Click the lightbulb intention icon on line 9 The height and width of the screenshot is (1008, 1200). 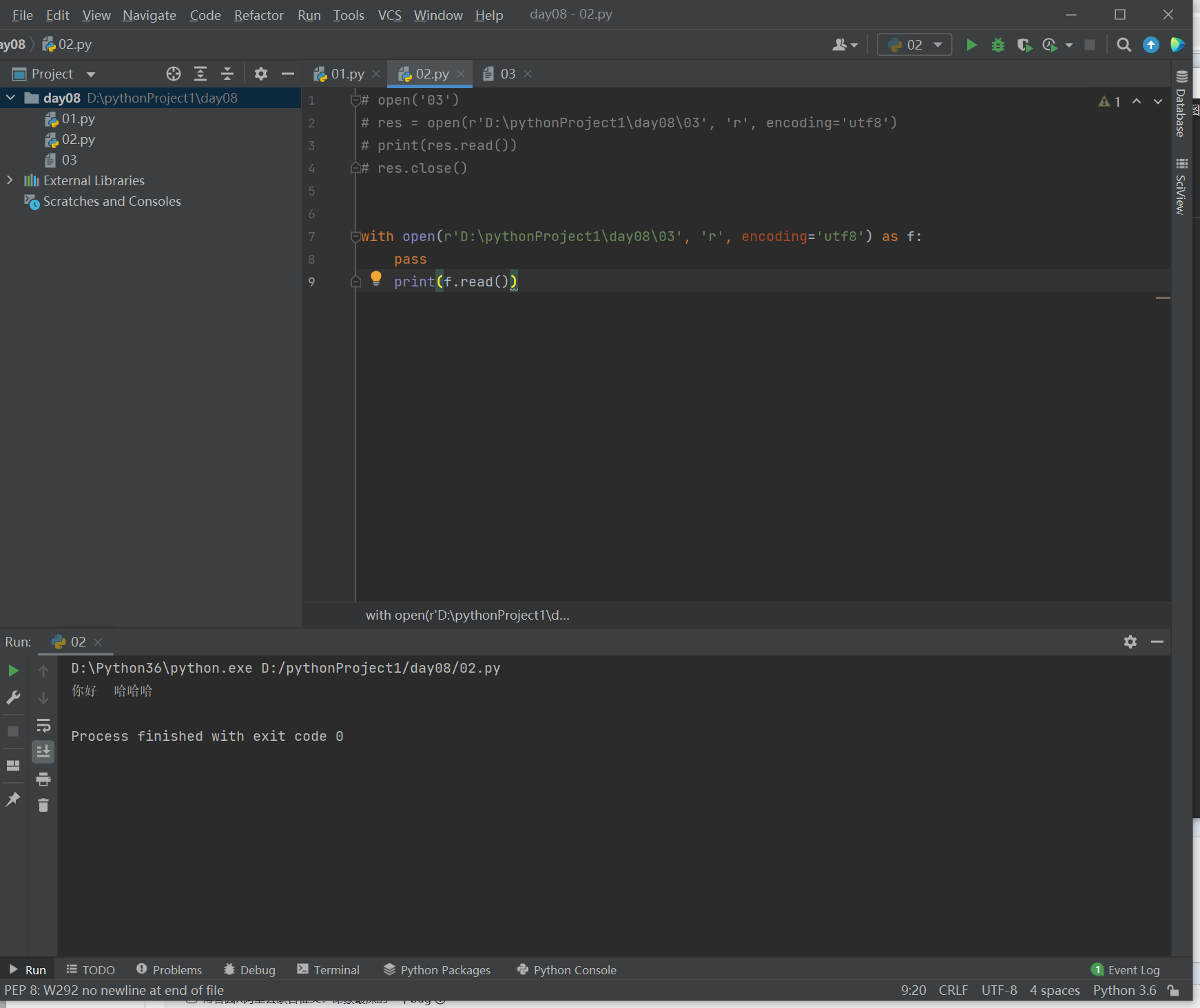coord(376,278)
